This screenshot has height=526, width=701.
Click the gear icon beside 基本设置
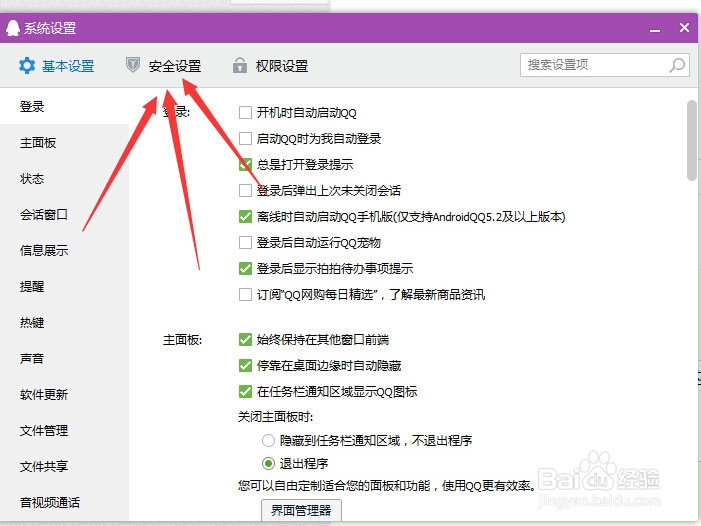click(x=27, y=66)
